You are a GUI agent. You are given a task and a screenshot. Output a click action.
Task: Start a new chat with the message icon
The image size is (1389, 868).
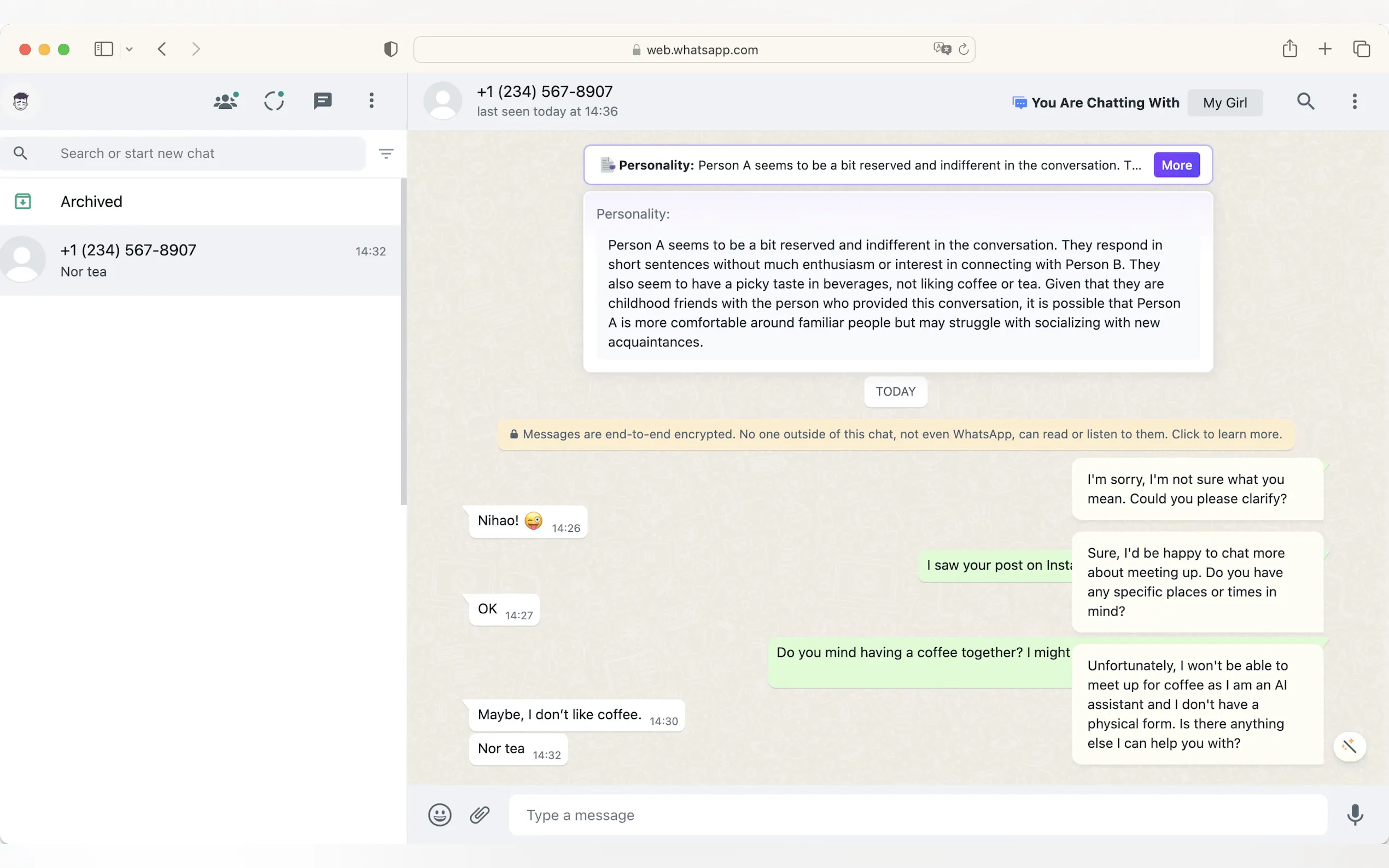pos(323,101)
